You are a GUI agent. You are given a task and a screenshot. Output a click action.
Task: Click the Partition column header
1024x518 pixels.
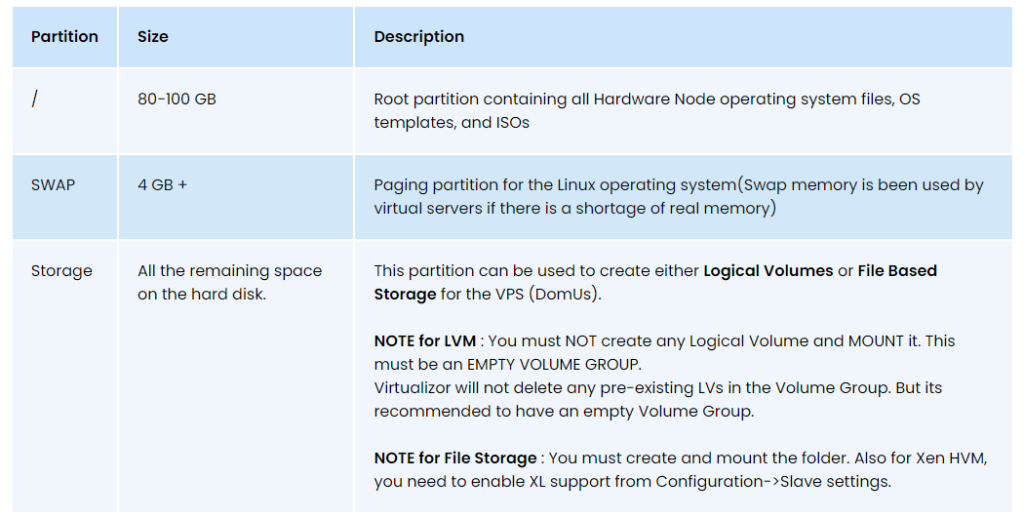click(65, 37)
